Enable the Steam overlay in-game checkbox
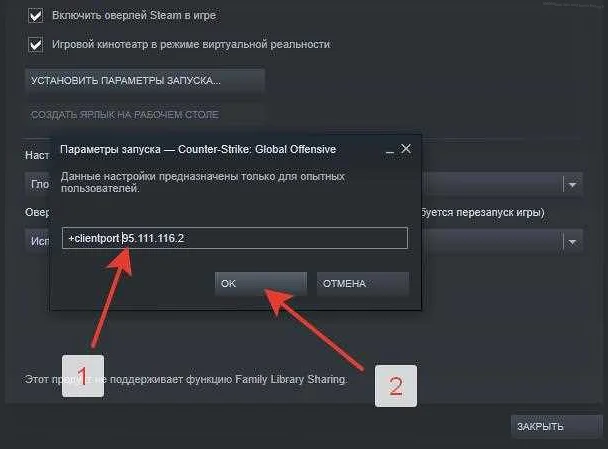608x449 pixels. point(36,16)
